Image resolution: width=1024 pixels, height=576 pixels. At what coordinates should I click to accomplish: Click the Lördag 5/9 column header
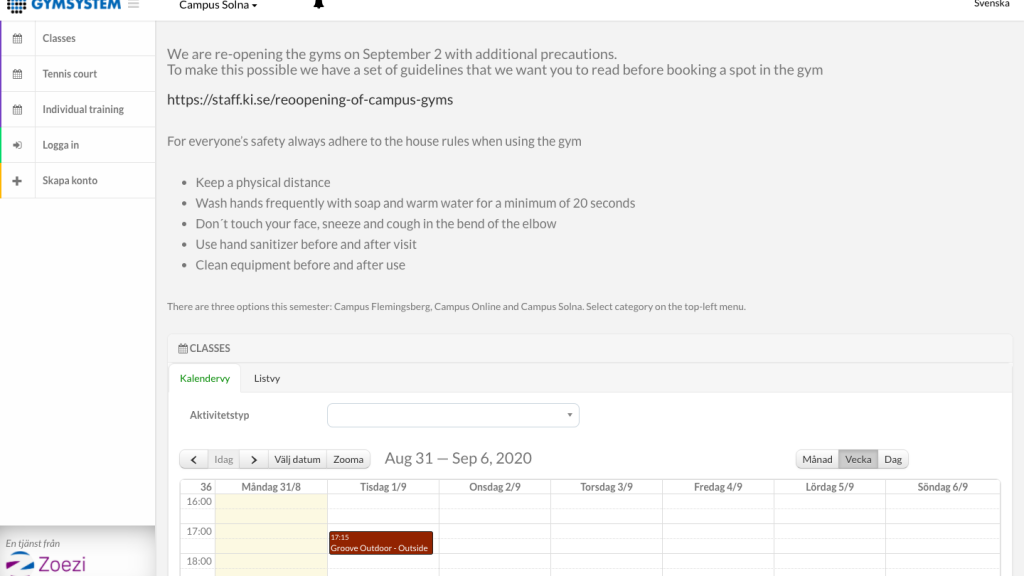click(830, 487)
